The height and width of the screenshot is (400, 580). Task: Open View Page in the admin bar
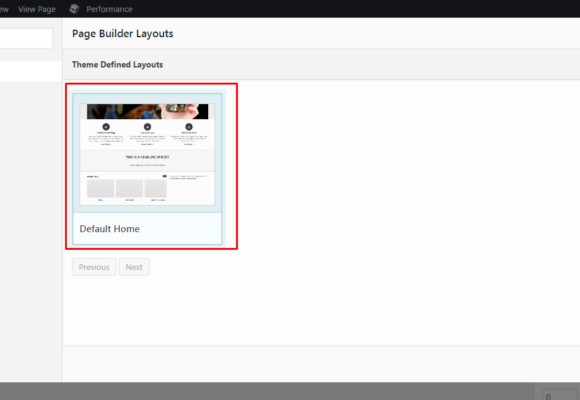tap(37, 9)
